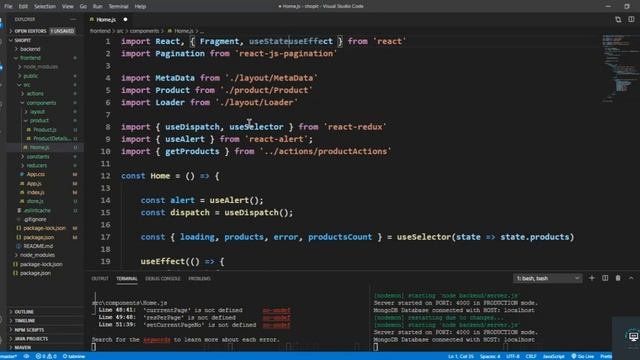The image size is (640, 360).
Task: Switch to the Output panel tab
Action: point(100,278)
